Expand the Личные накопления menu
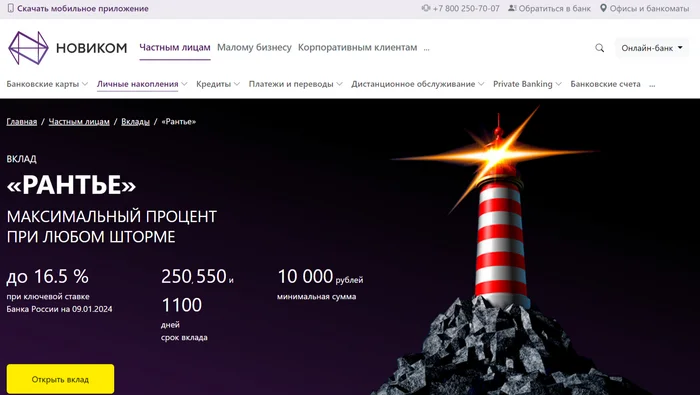Viewport: 700px width, 395px height. (142, 84)
